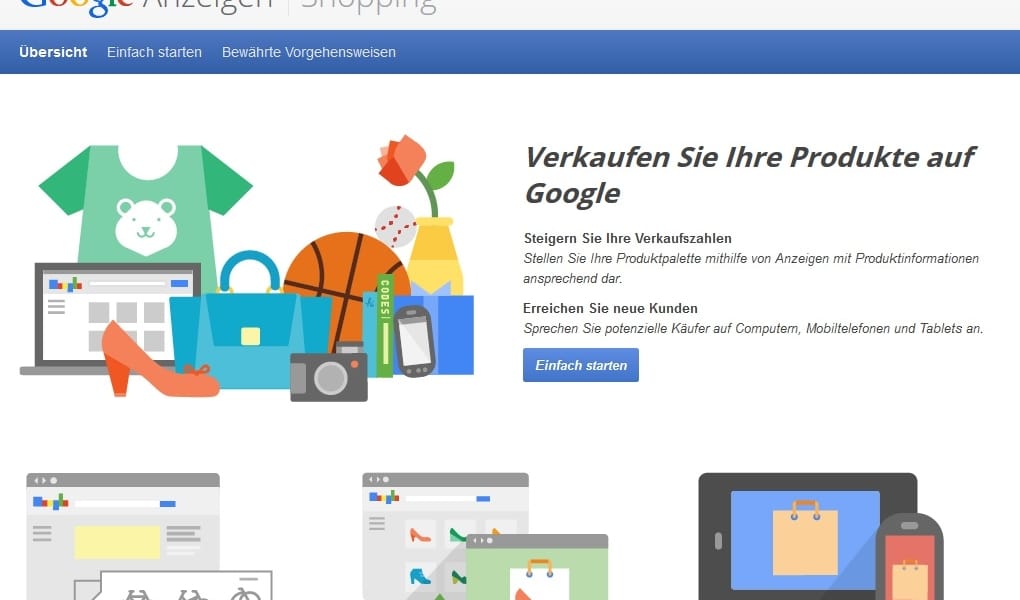
Task: Click the text Erreichen Sie neue Kunden
Action: point(610,308)
